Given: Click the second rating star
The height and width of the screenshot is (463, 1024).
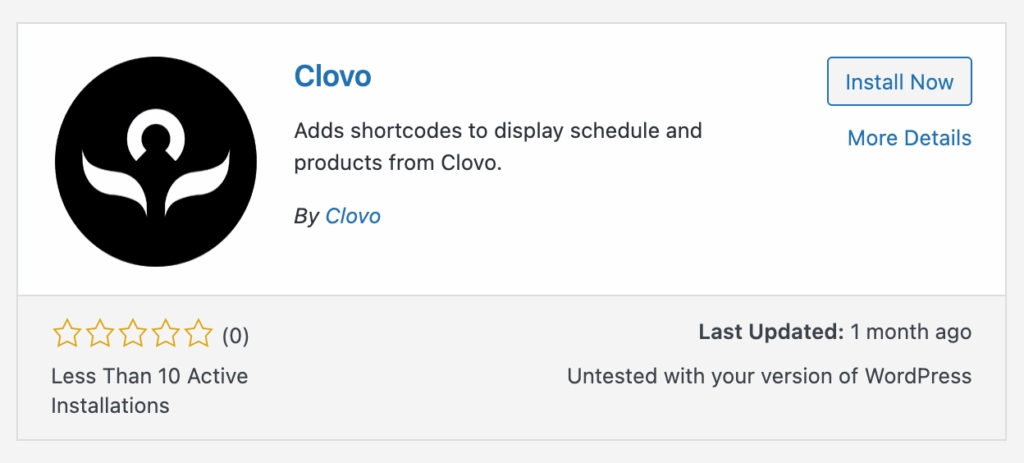Looking at the screenshot, I should click(x=100, y=334).
